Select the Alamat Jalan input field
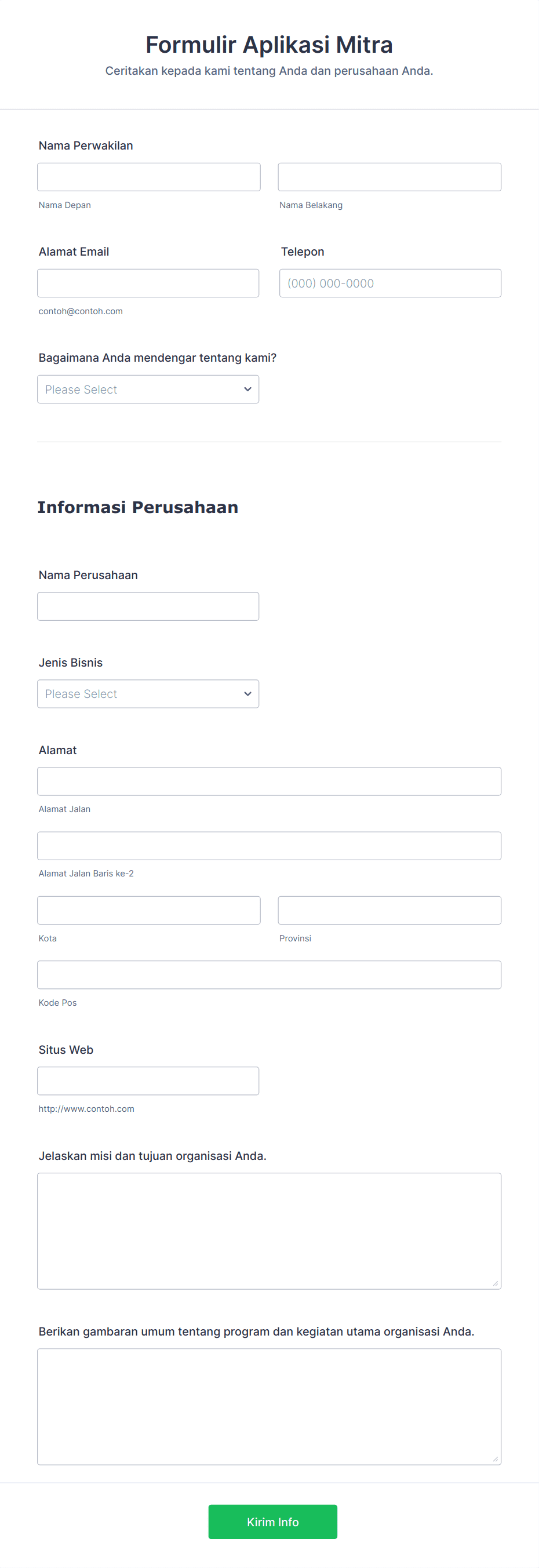This screenshot has height=1568, width=539. [x=269, y=781]
